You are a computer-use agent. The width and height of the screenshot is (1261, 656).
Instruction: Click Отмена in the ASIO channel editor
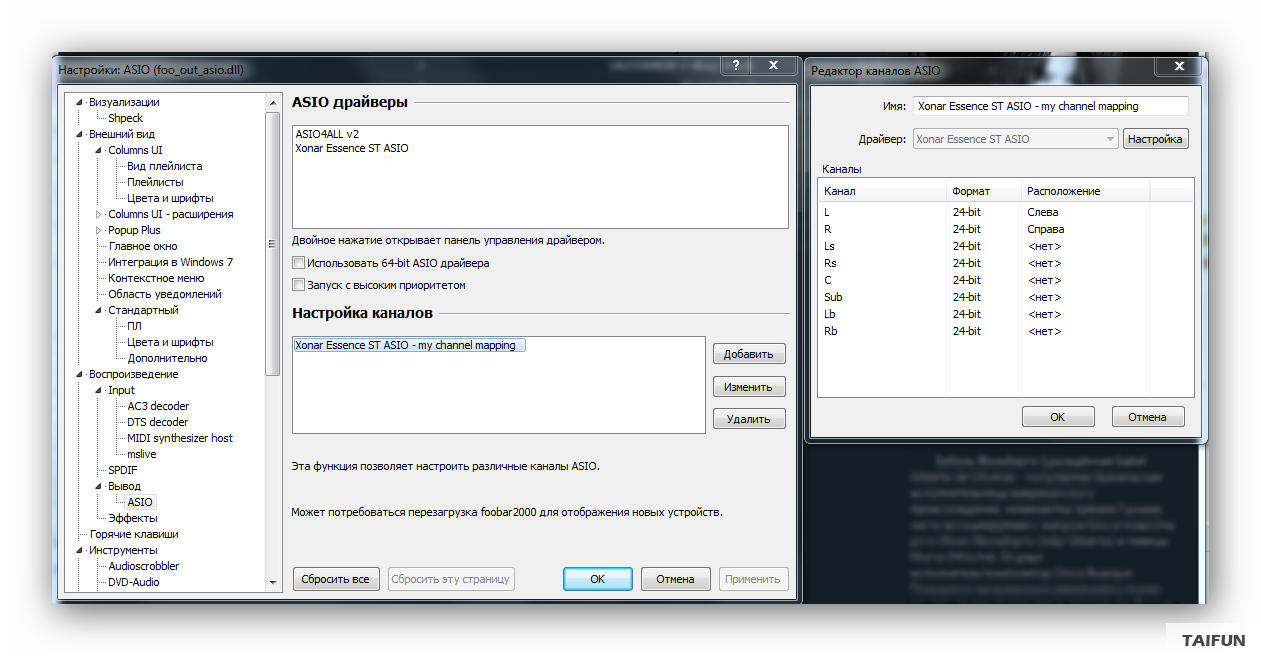1147,417
